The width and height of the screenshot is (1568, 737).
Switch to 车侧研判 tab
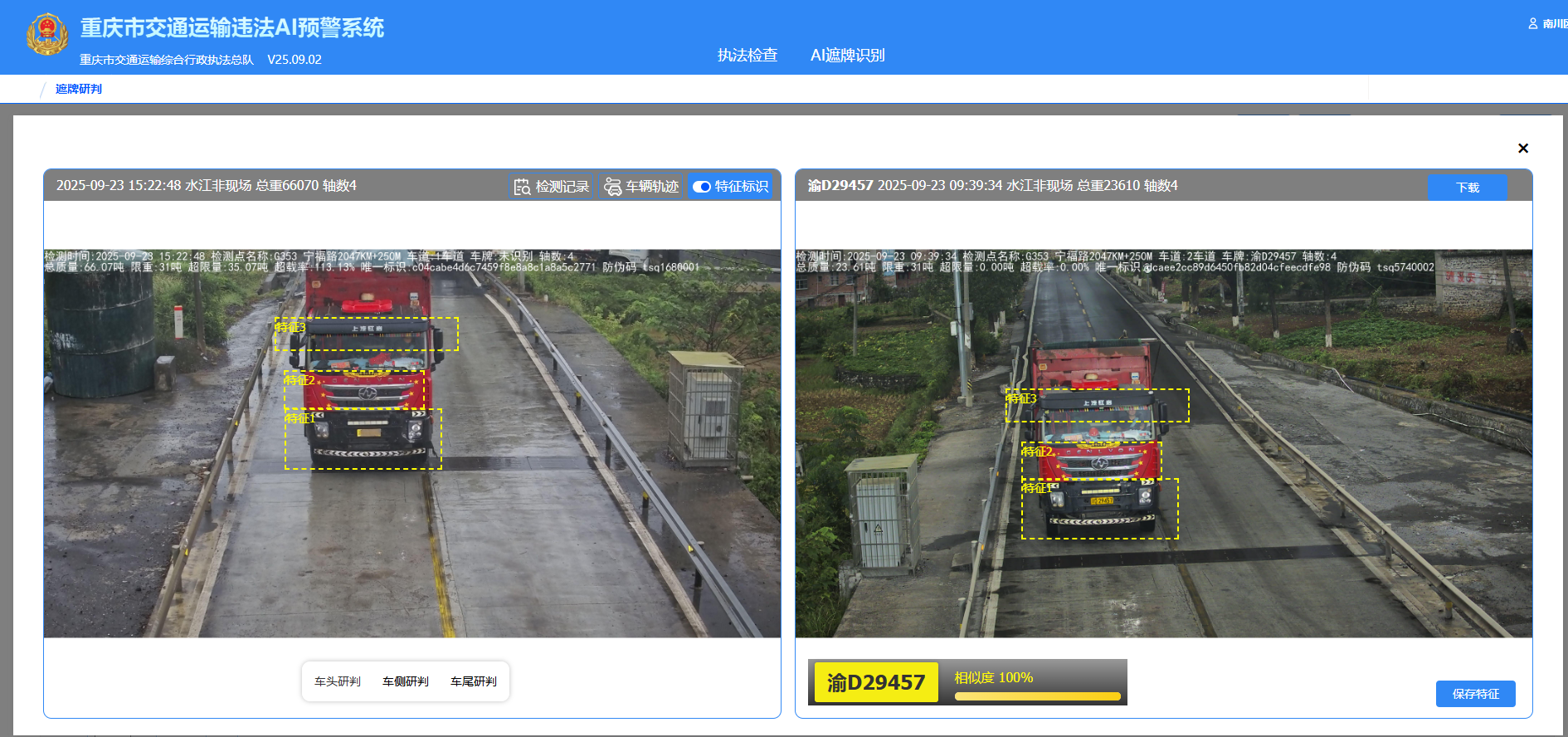click(x=405, y=681)
